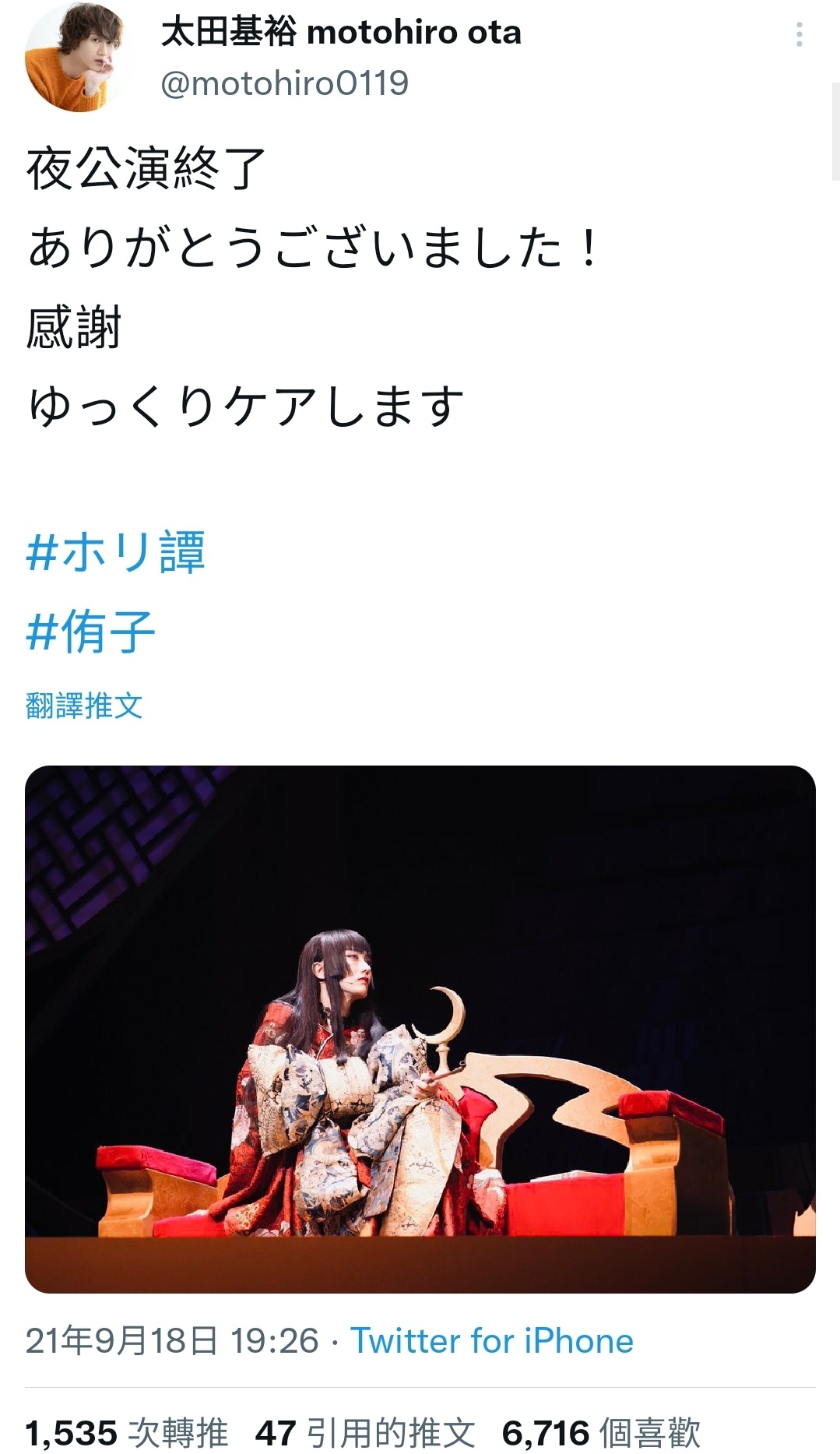Open the #侑子 hashtag
Viewport: 840px width, 1454px height.
pyautogui.click(x=90, y=632)
